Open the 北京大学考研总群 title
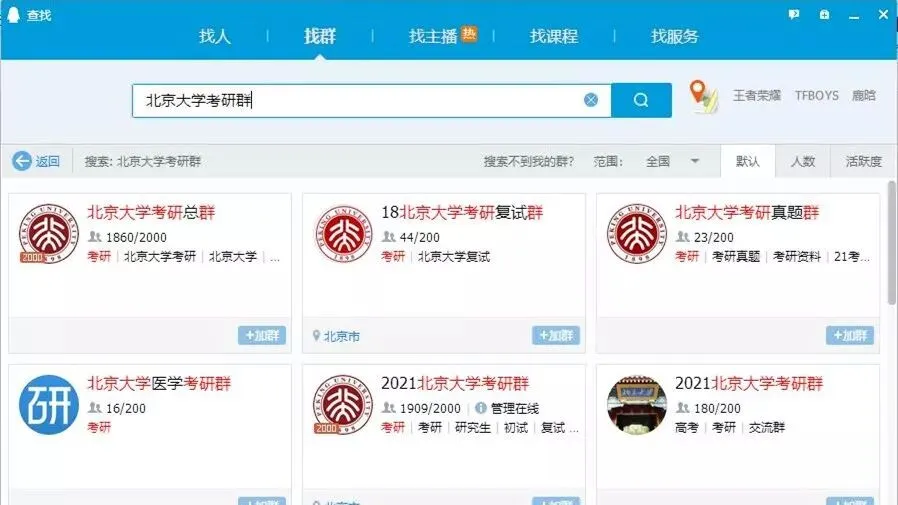 click(151, 212)
